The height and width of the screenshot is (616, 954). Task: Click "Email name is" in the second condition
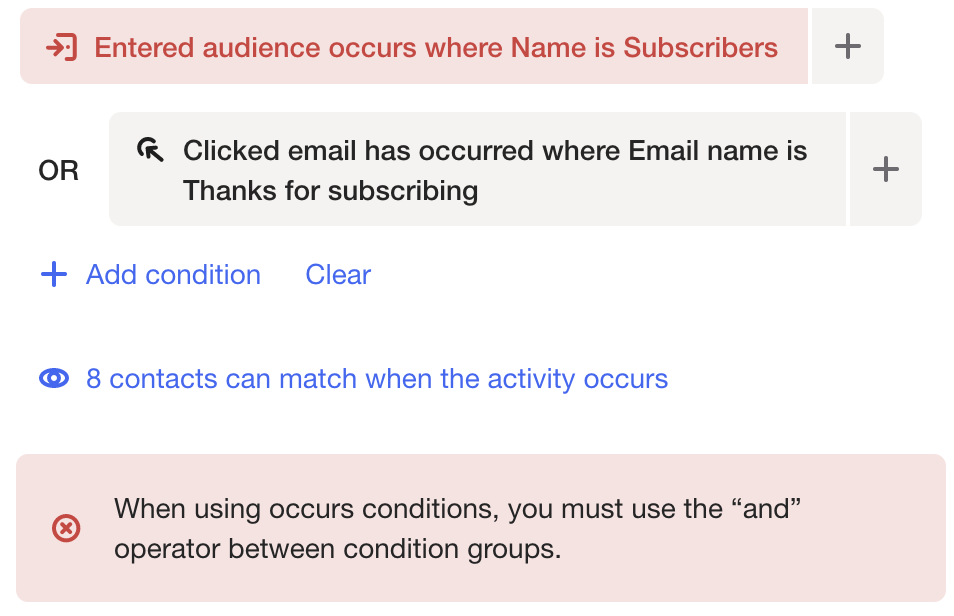(717, 151)
